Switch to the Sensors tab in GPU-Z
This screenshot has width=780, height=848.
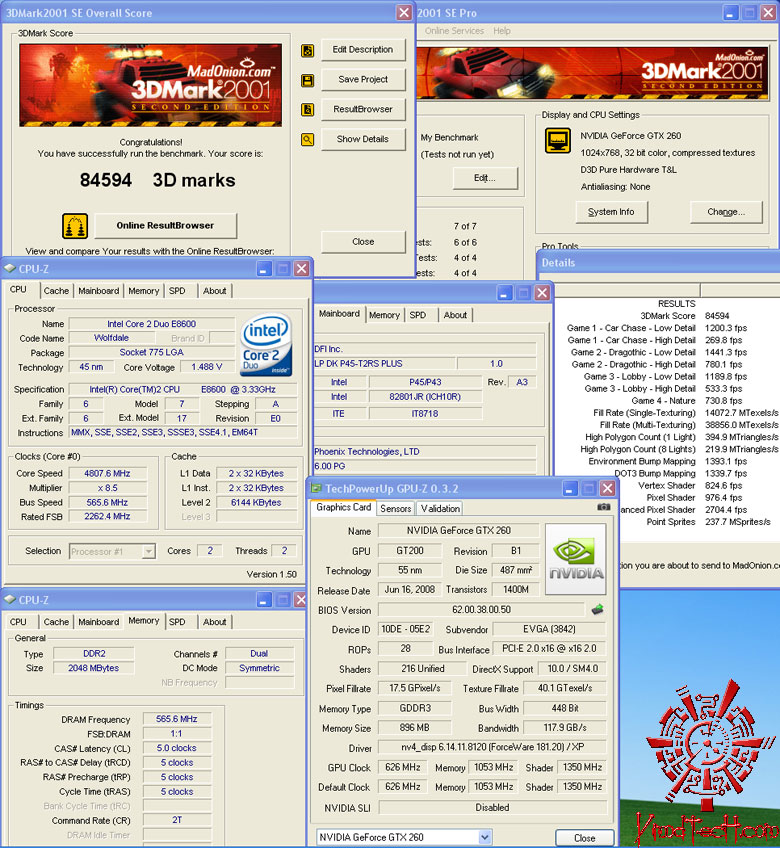click(395, 508)
